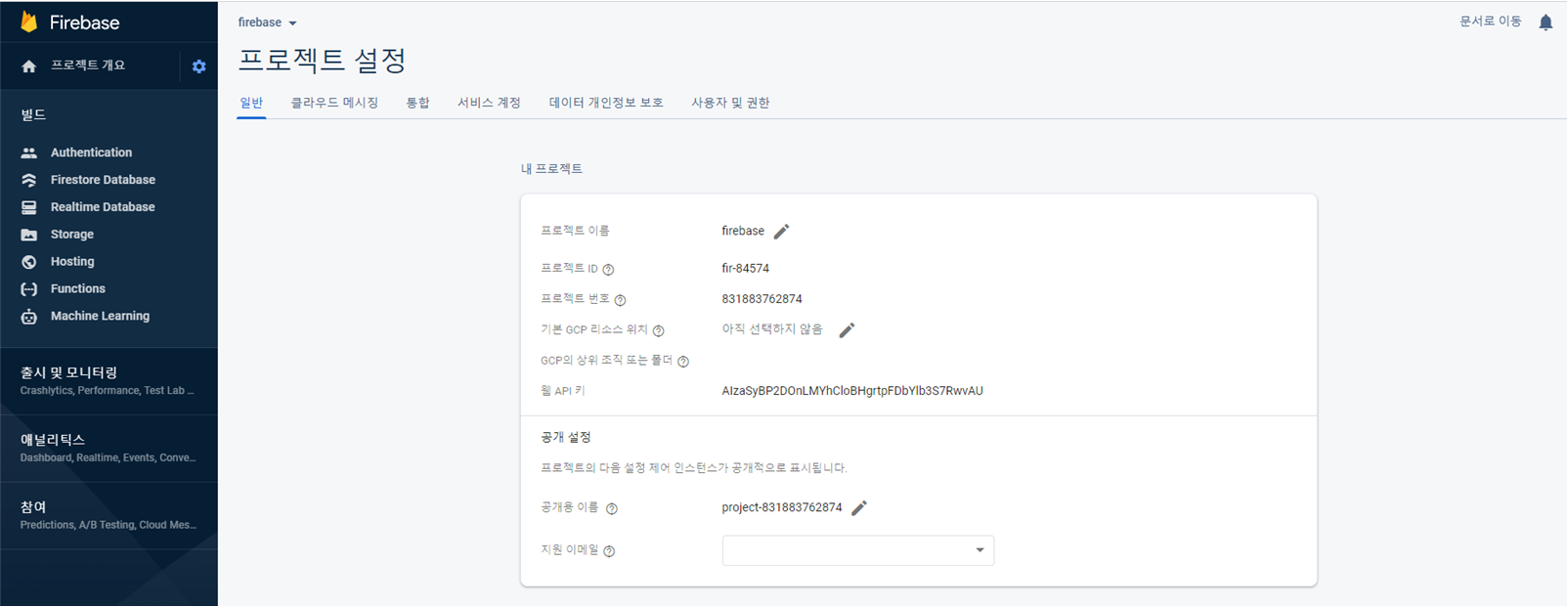Click the Firestore Database icon
Image resolution: width=1568 pixels, height=607 pixels.
[x=29, y=180]
